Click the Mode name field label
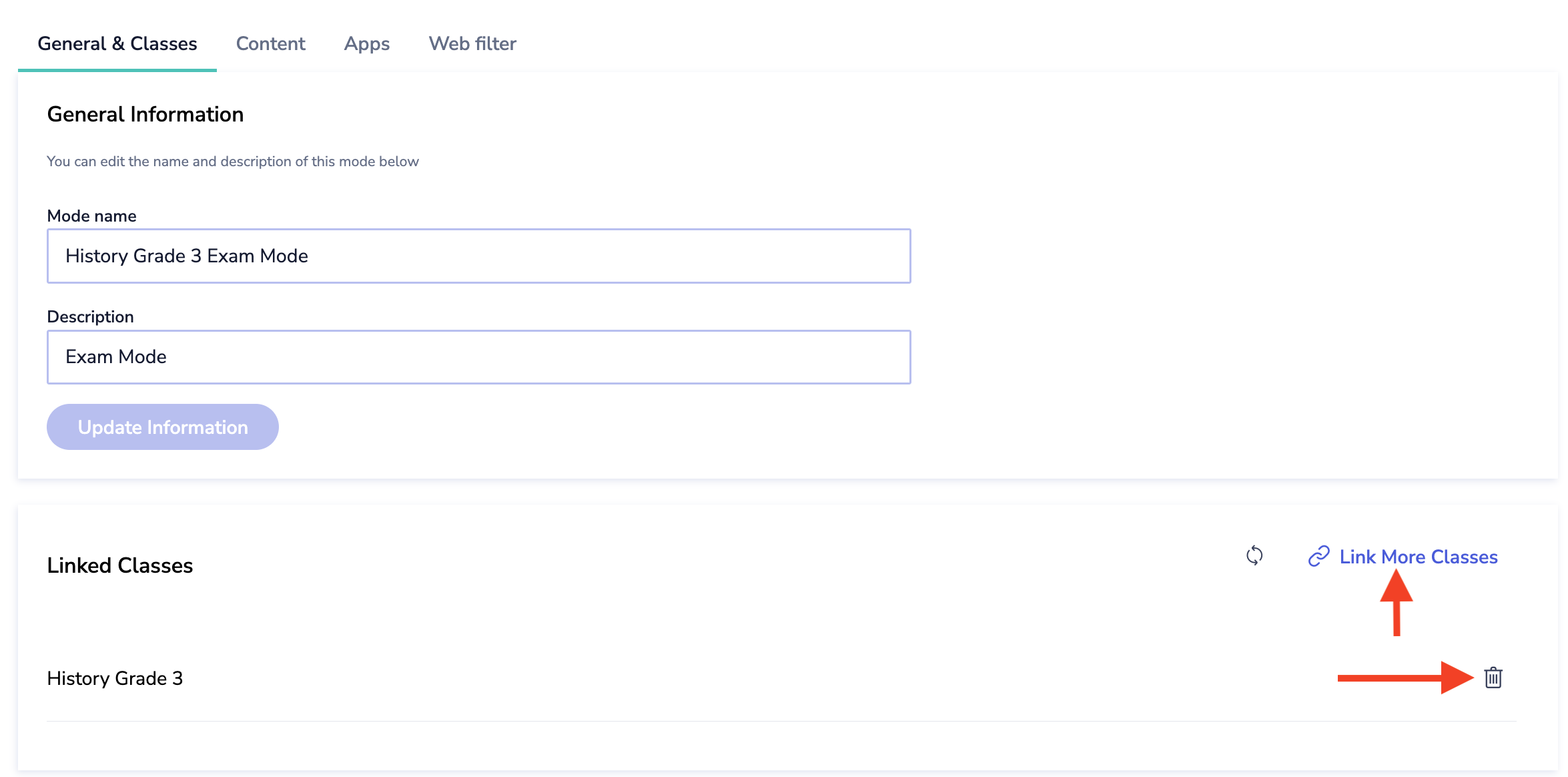This screenshot has height=777, width=1568. [91, 216]
